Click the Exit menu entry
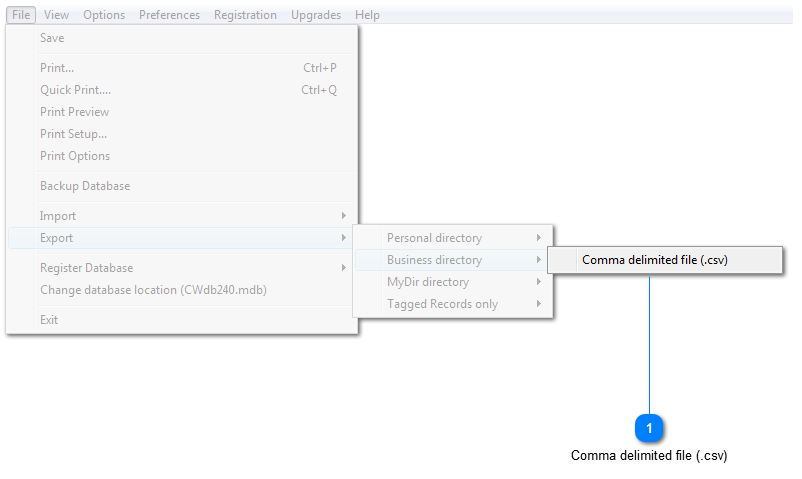This screenshot has height=479, width=802. [49, 320]
